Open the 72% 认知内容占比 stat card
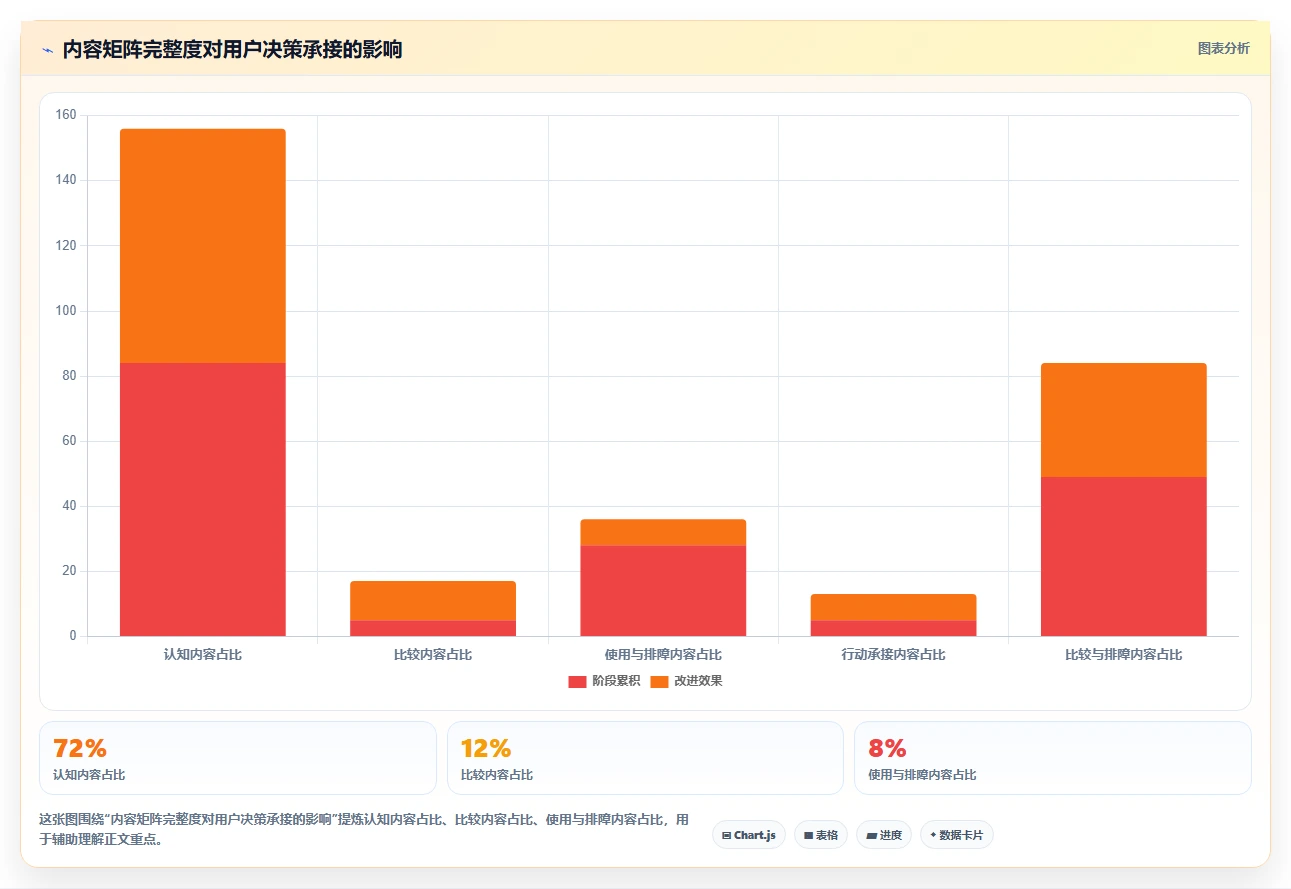This screenshot has width=1291, height=889. [238, 758]
